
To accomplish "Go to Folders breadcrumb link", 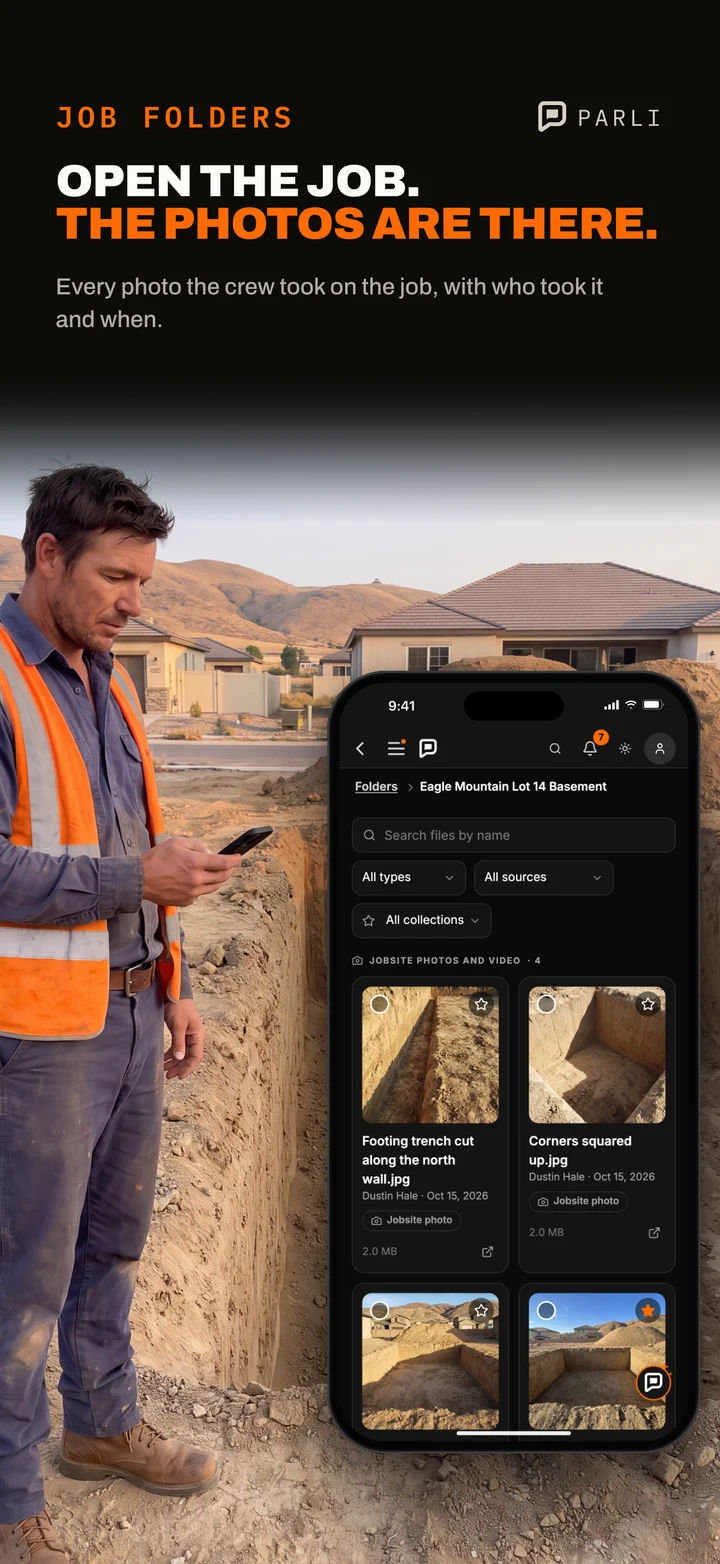I will (x=376, y=786).
